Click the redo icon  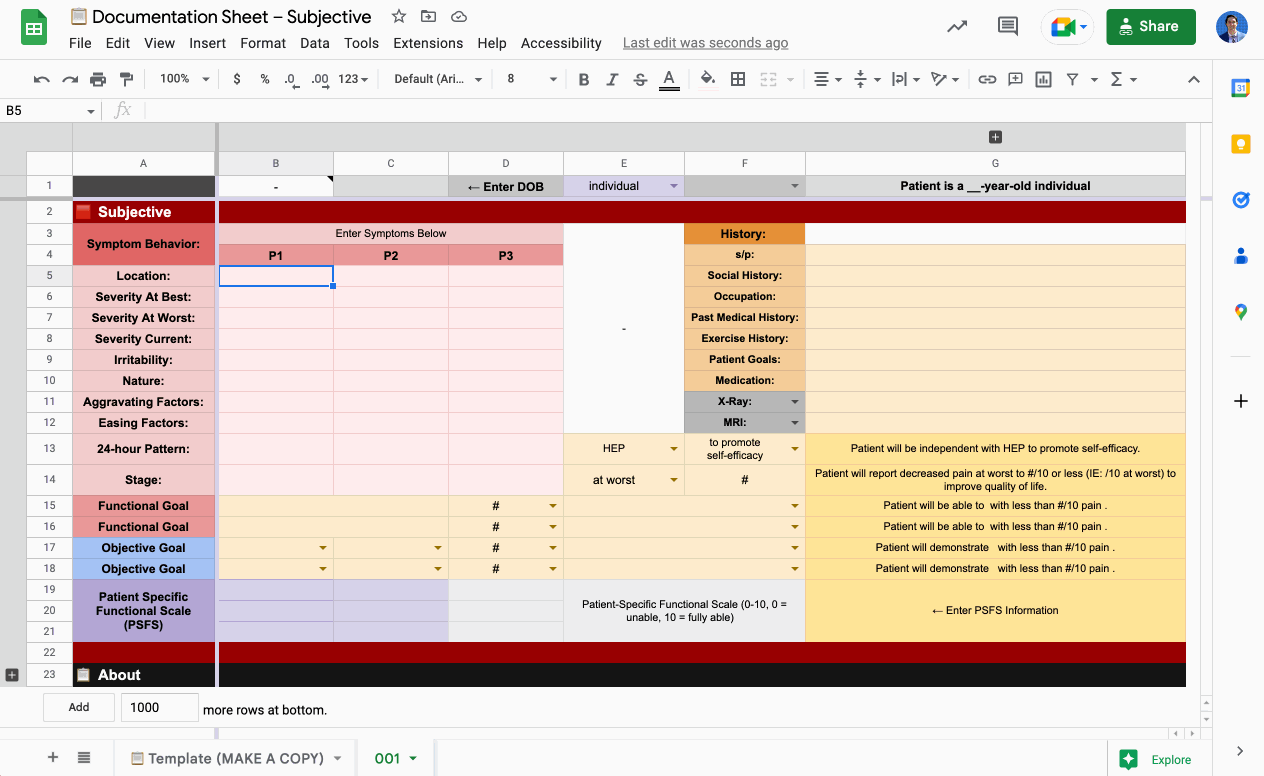point(70,79)
